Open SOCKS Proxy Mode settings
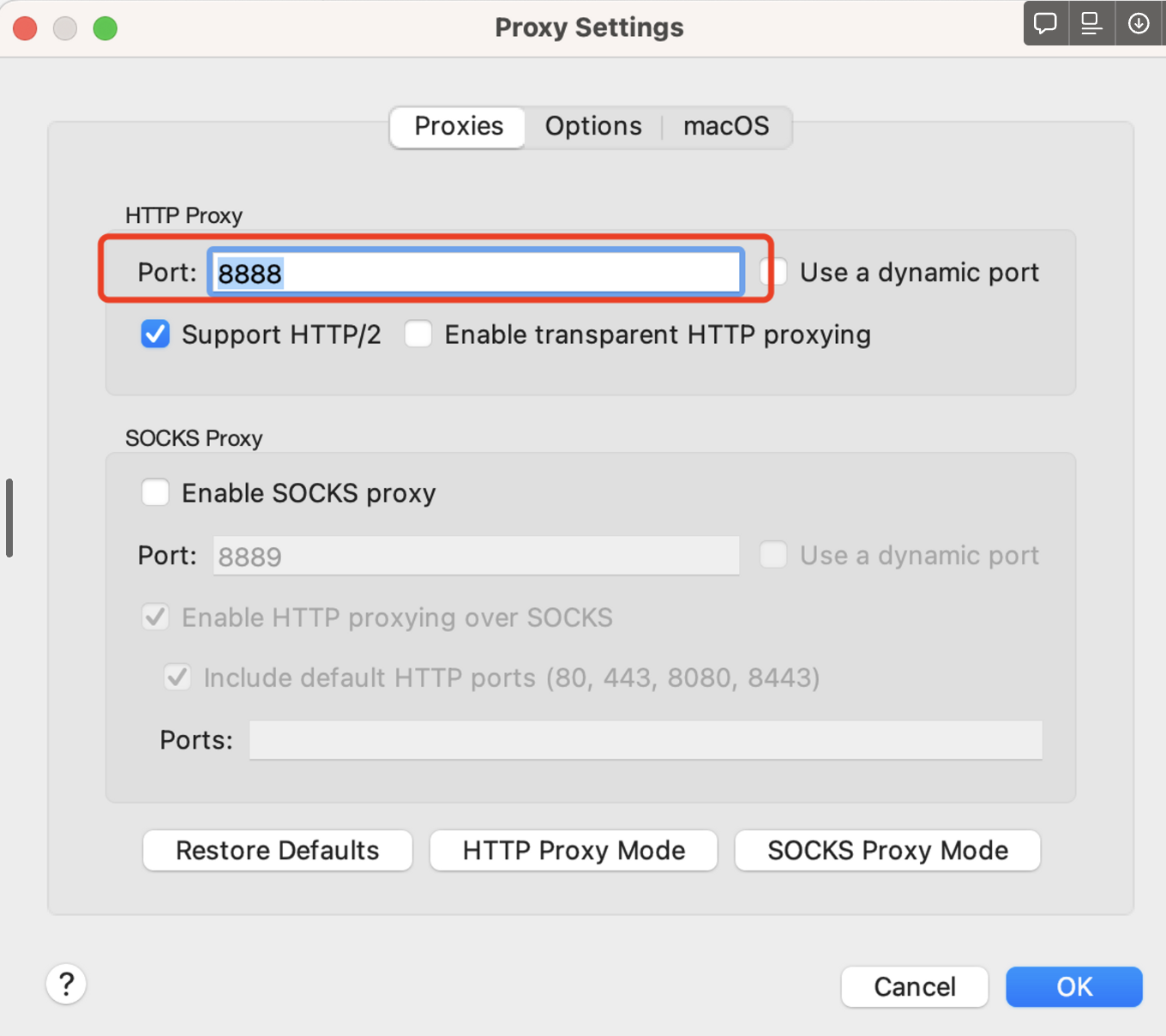The image size is (1166, 1036). click(x=887, y=850)
